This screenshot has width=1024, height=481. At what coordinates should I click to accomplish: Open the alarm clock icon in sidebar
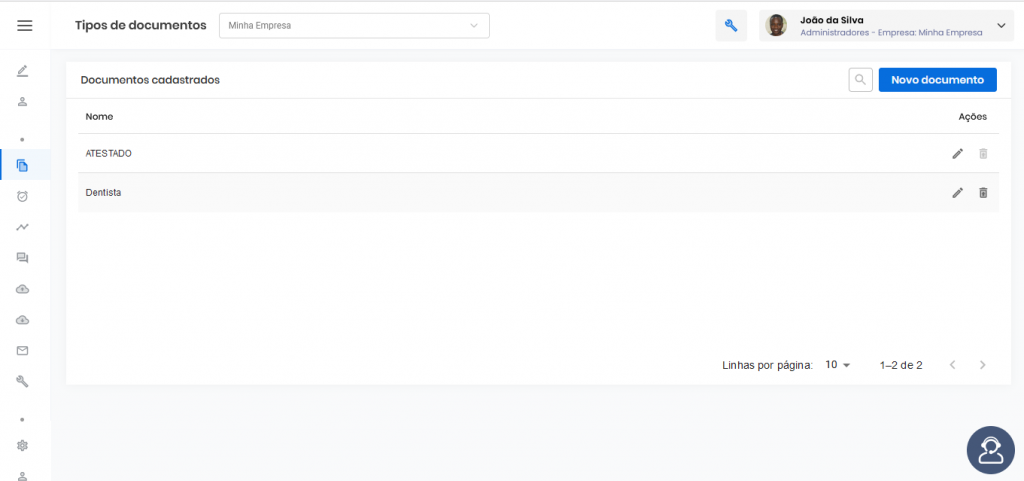[22, 196]
